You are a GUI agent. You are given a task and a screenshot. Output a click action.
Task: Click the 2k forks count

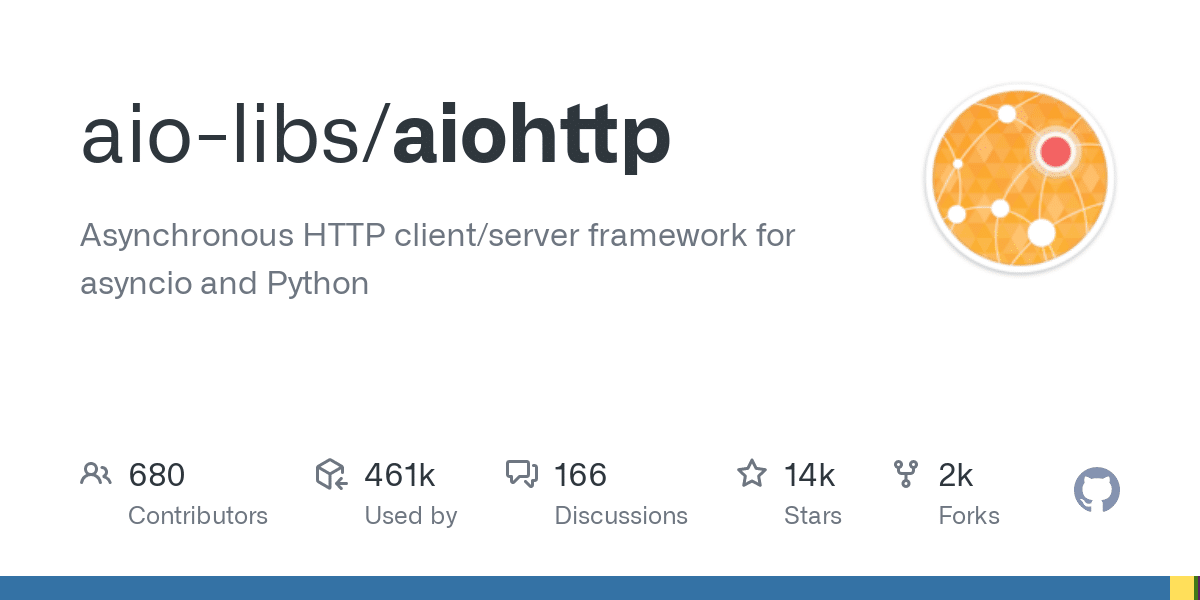pyautogui.click(x=956, y=475)
